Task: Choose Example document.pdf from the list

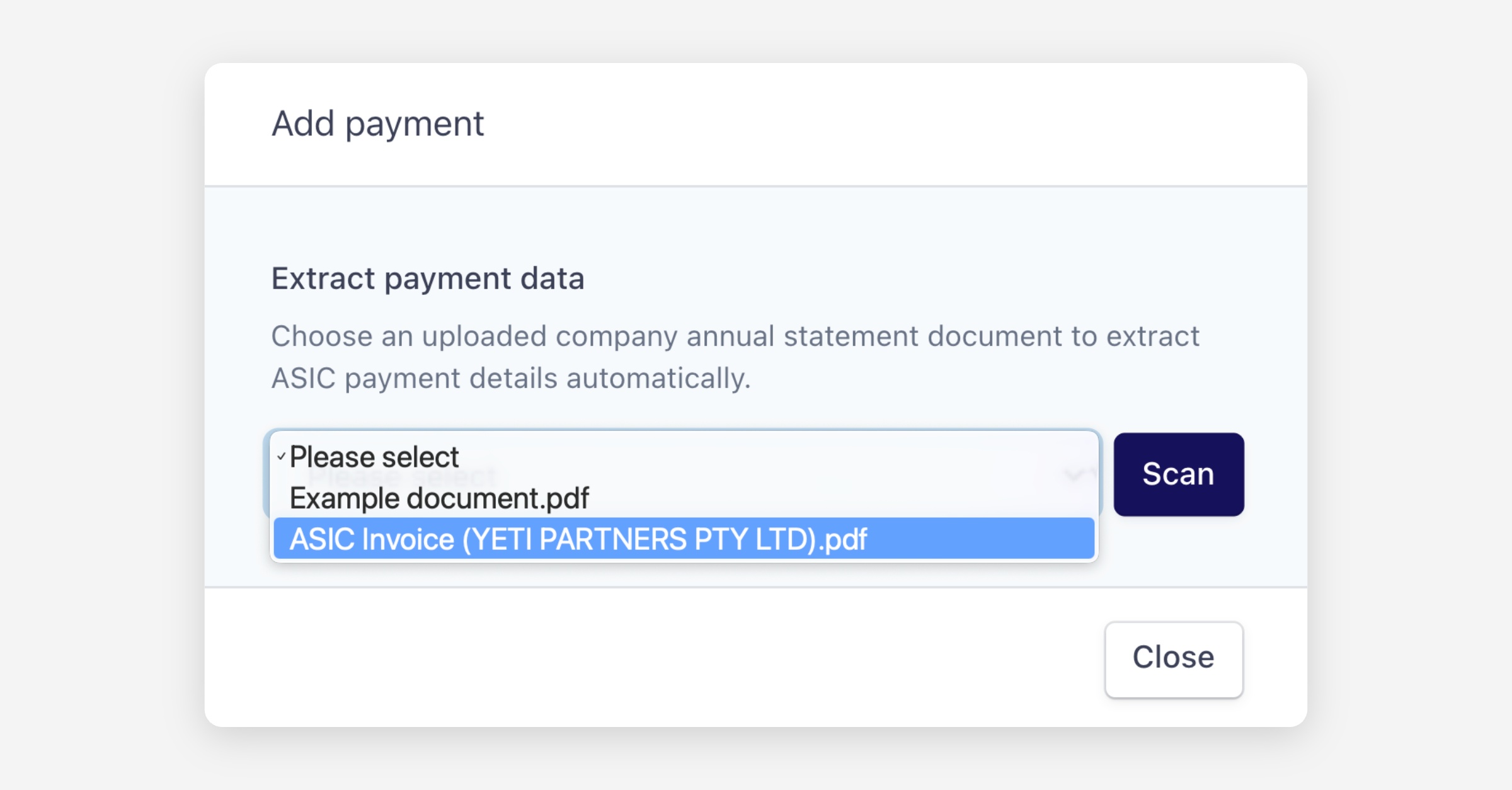Action: pos(439,498)
